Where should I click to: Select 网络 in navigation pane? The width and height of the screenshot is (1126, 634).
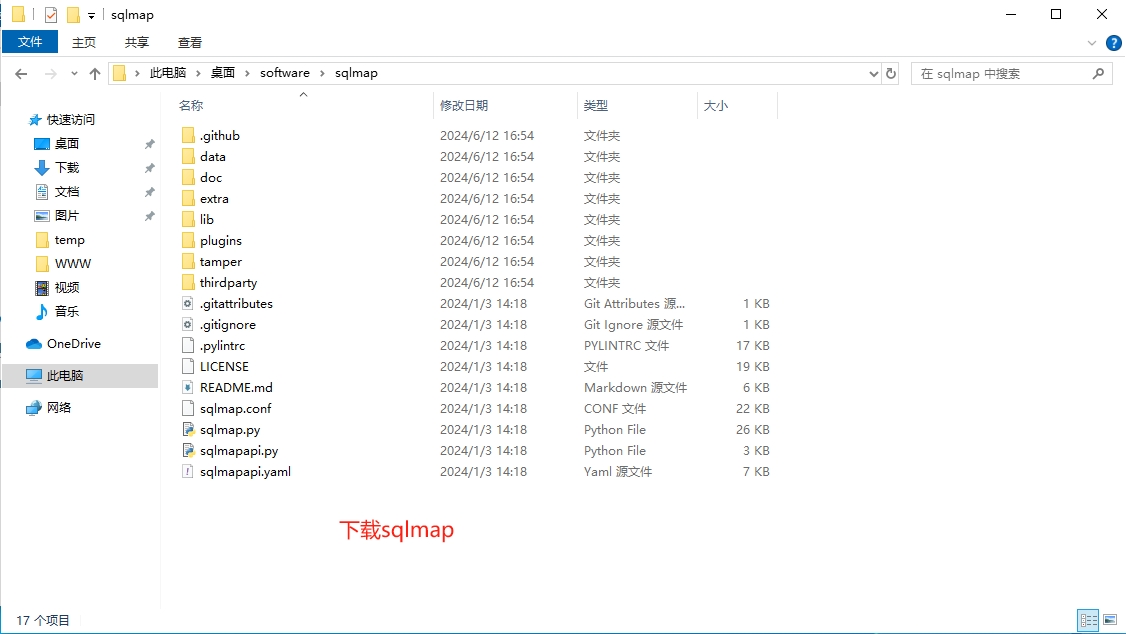[59, 408]
